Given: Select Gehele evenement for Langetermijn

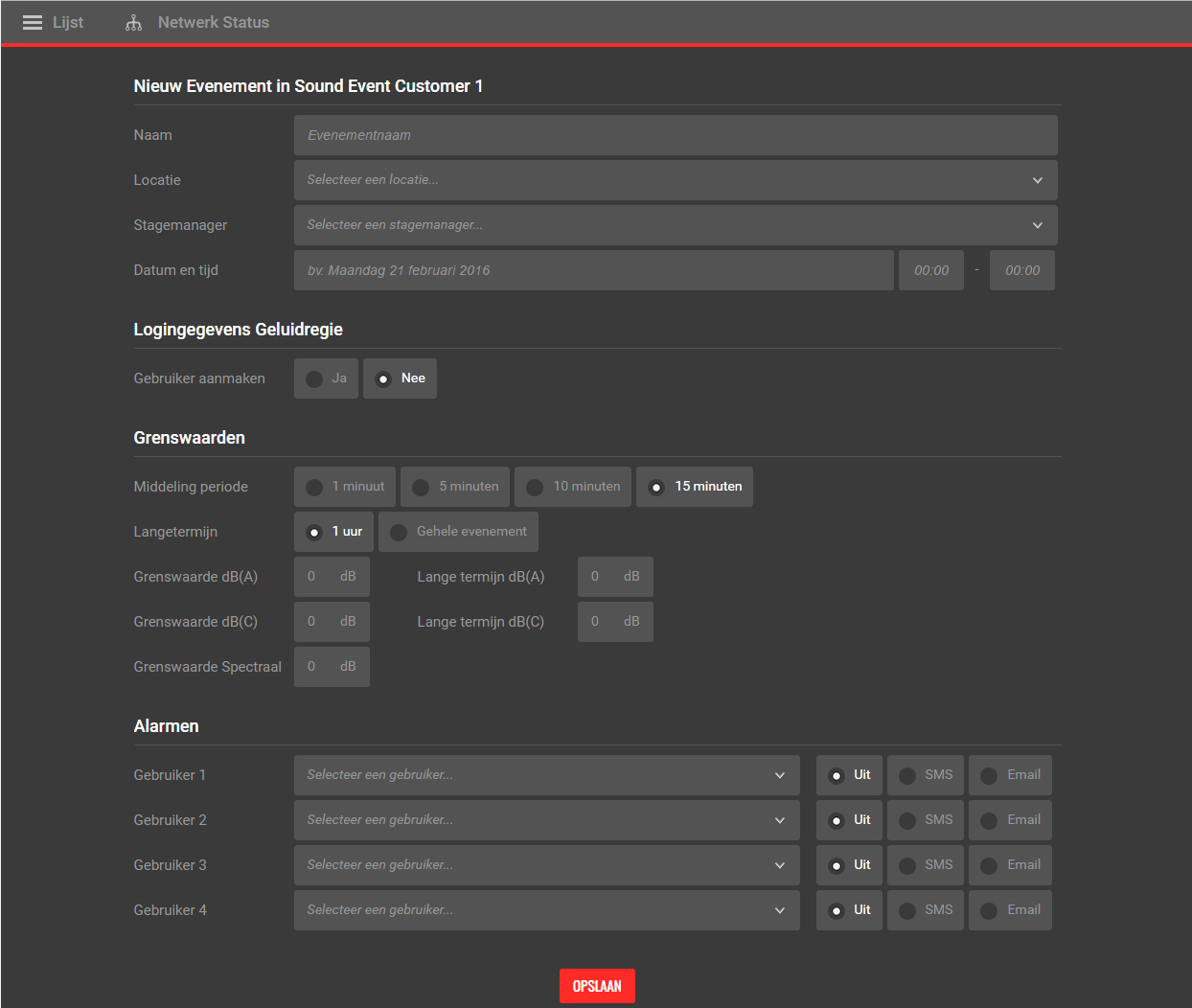Looking at the screenshot, I should coord(458,532).
